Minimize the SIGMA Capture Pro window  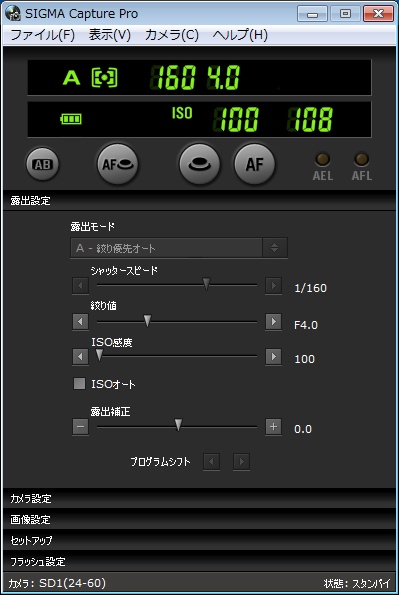312,14
